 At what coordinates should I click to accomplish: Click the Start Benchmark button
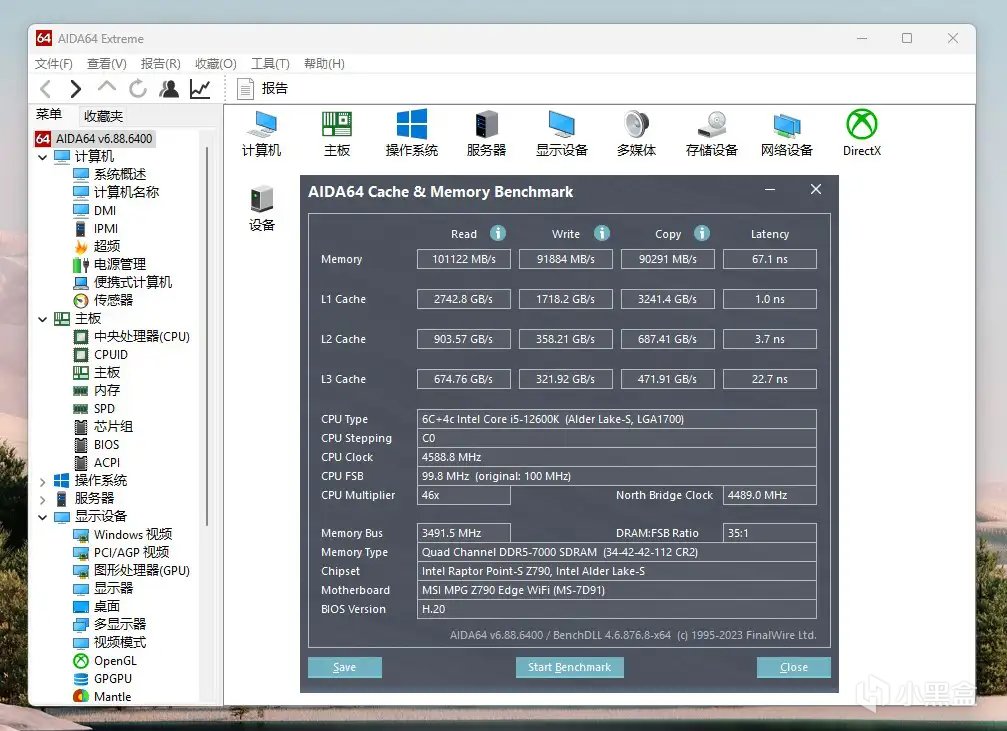tap(570, 667)
